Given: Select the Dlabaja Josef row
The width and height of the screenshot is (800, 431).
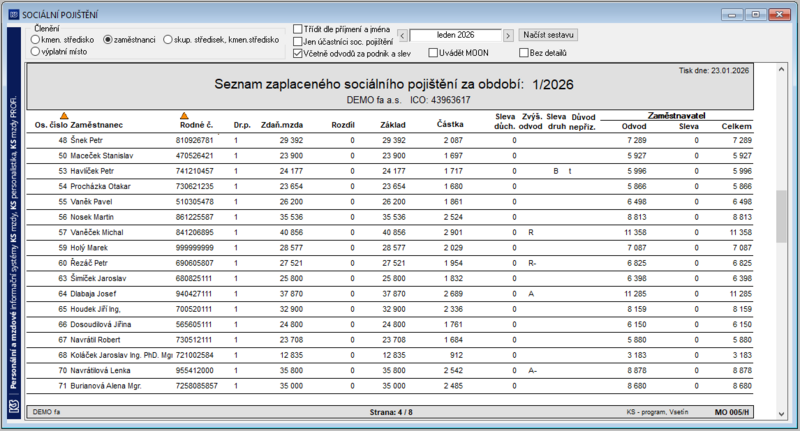Looking at the screenshot, I should click(x=390, y=293).
